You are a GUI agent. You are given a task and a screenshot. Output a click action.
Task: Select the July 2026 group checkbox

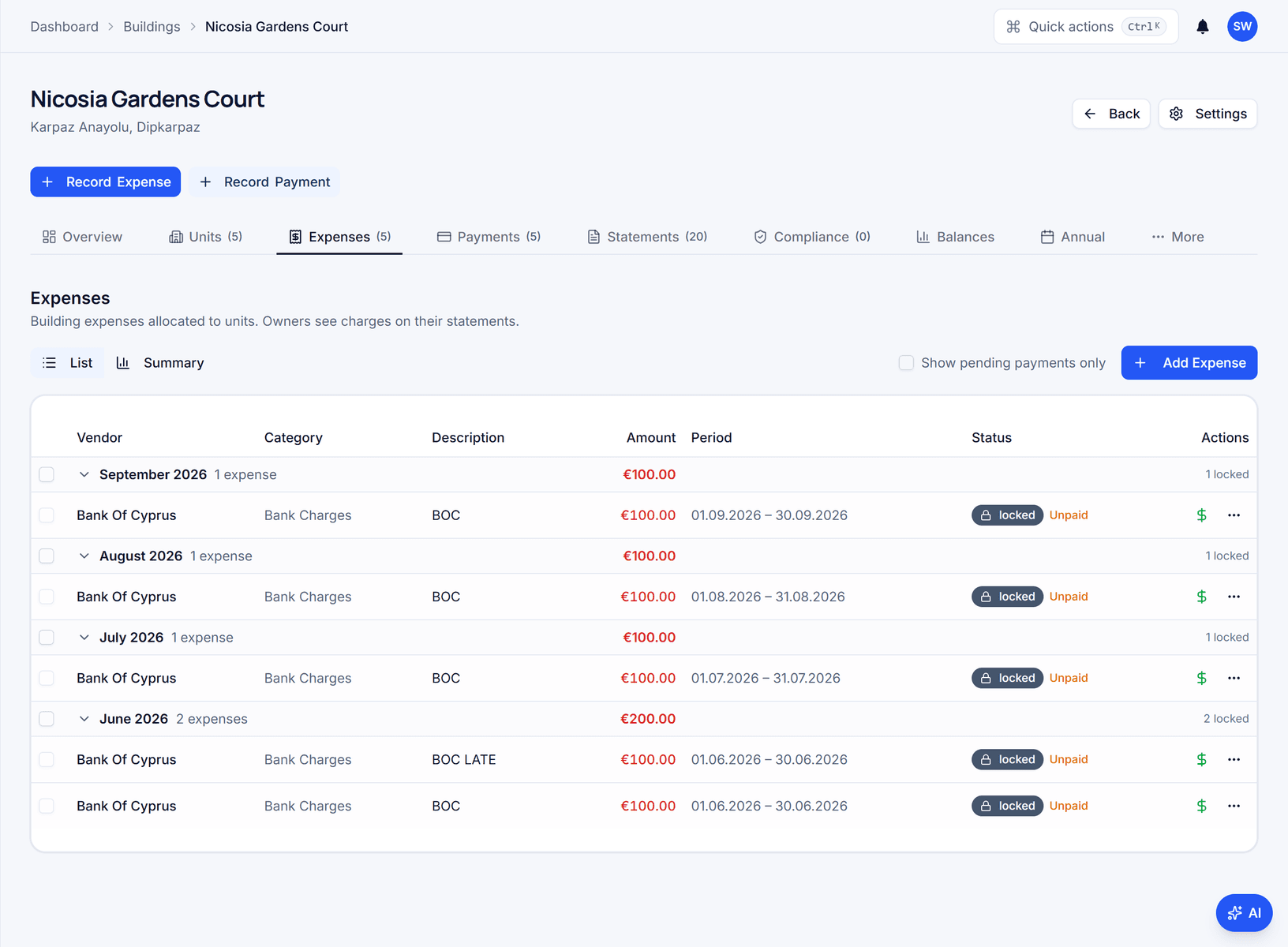tap(47, 637)
